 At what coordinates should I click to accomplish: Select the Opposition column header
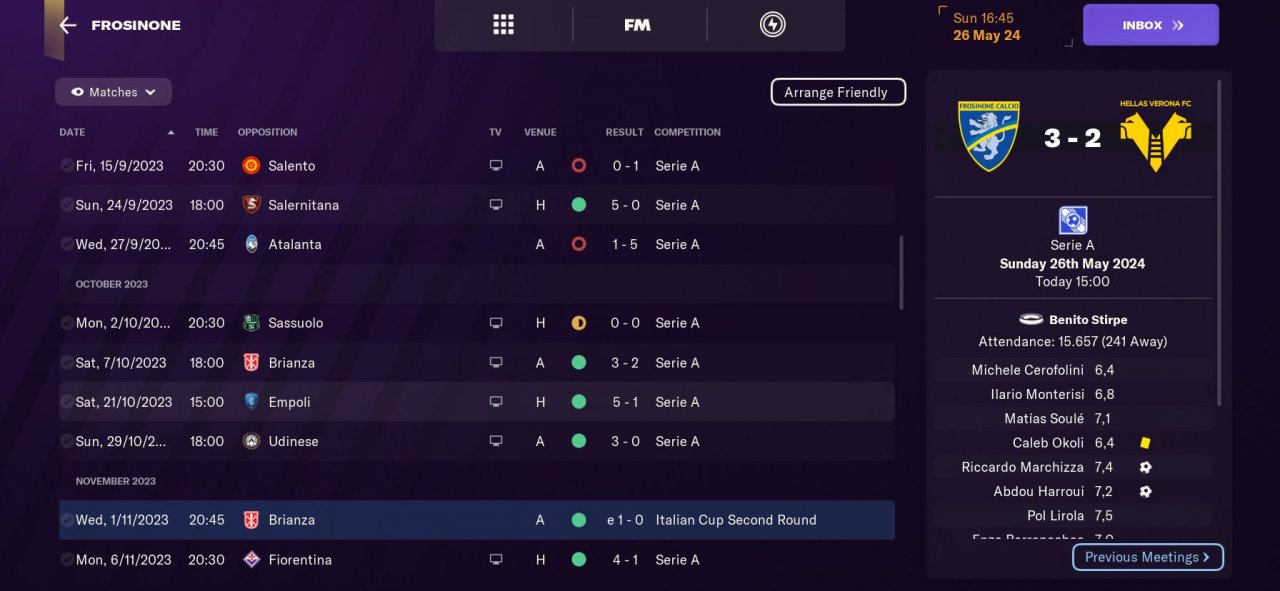click(x=267, y=132)
